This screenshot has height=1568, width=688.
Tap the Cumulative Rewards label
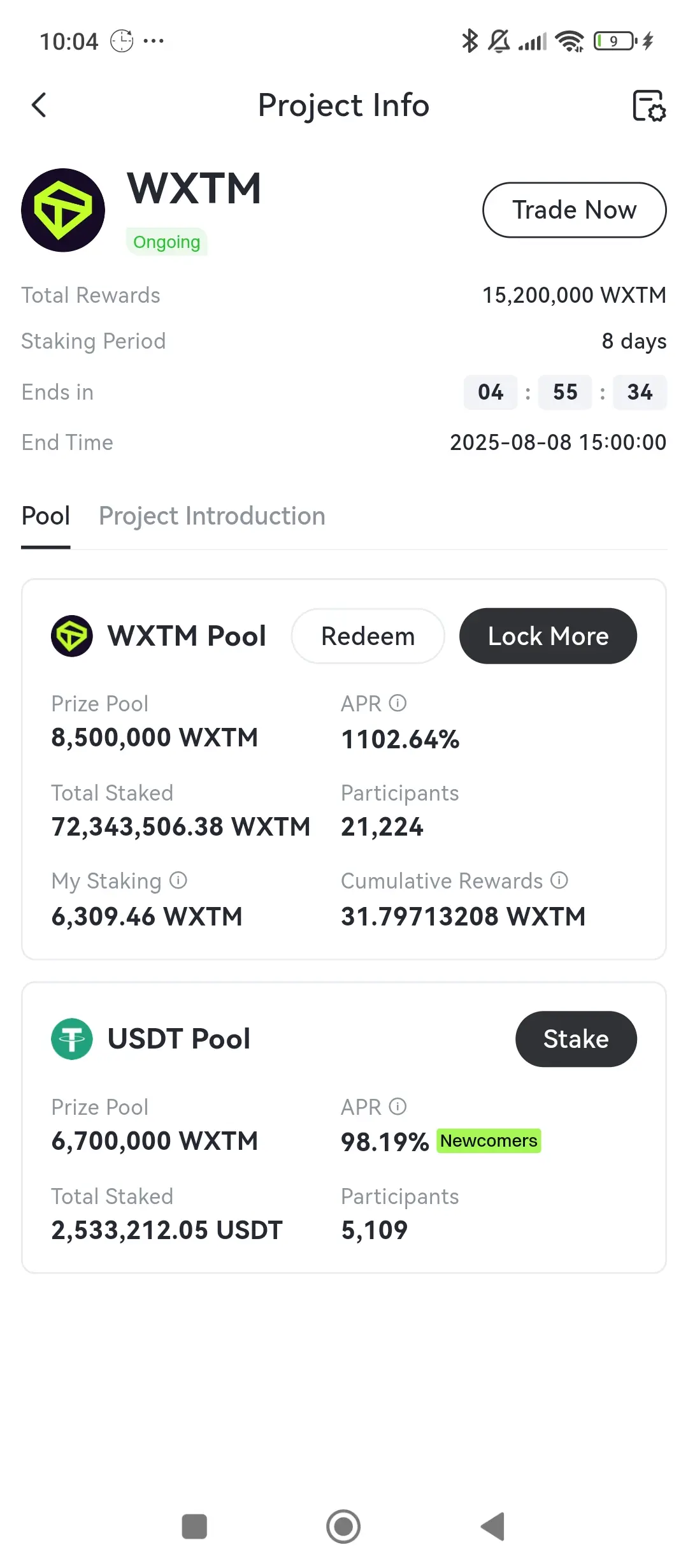tap(442, 881)
